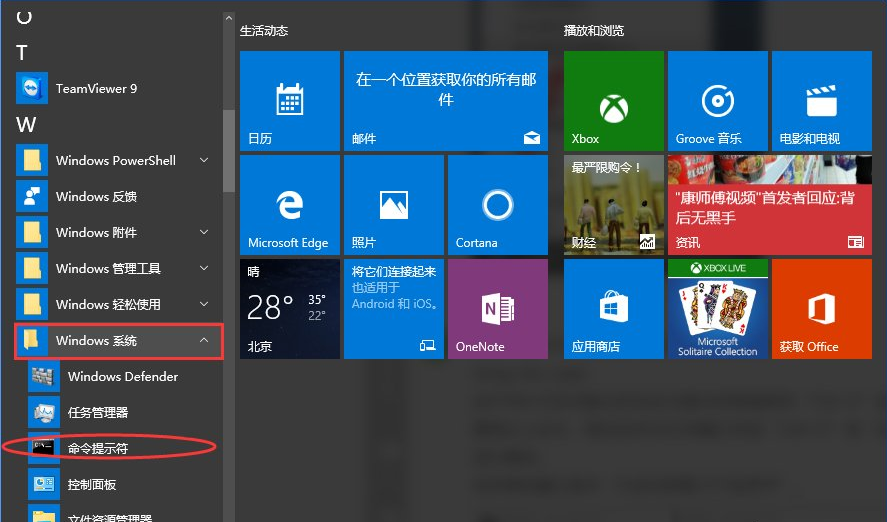Collapse the Windows 系统 folder
Viewport: 887px width, 522px height.
click(x=204, y=341)
